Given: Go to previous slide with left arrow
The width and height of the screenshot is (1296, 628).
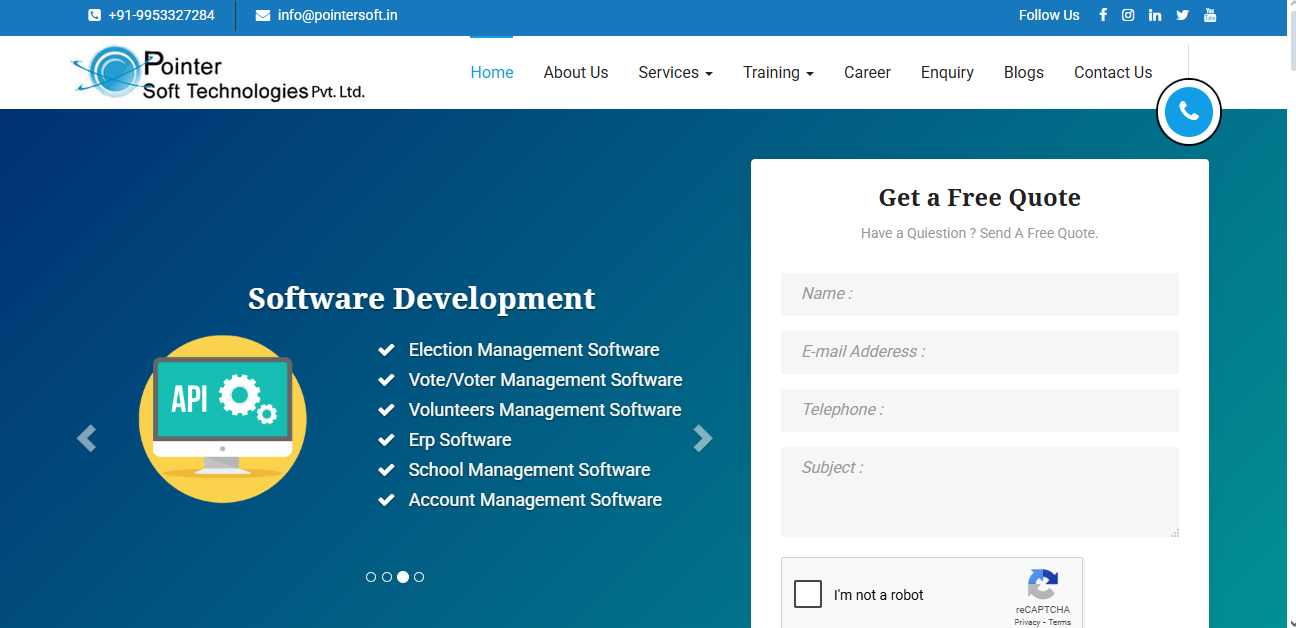Looking at the screenshot, I should [x=87, y=438].
